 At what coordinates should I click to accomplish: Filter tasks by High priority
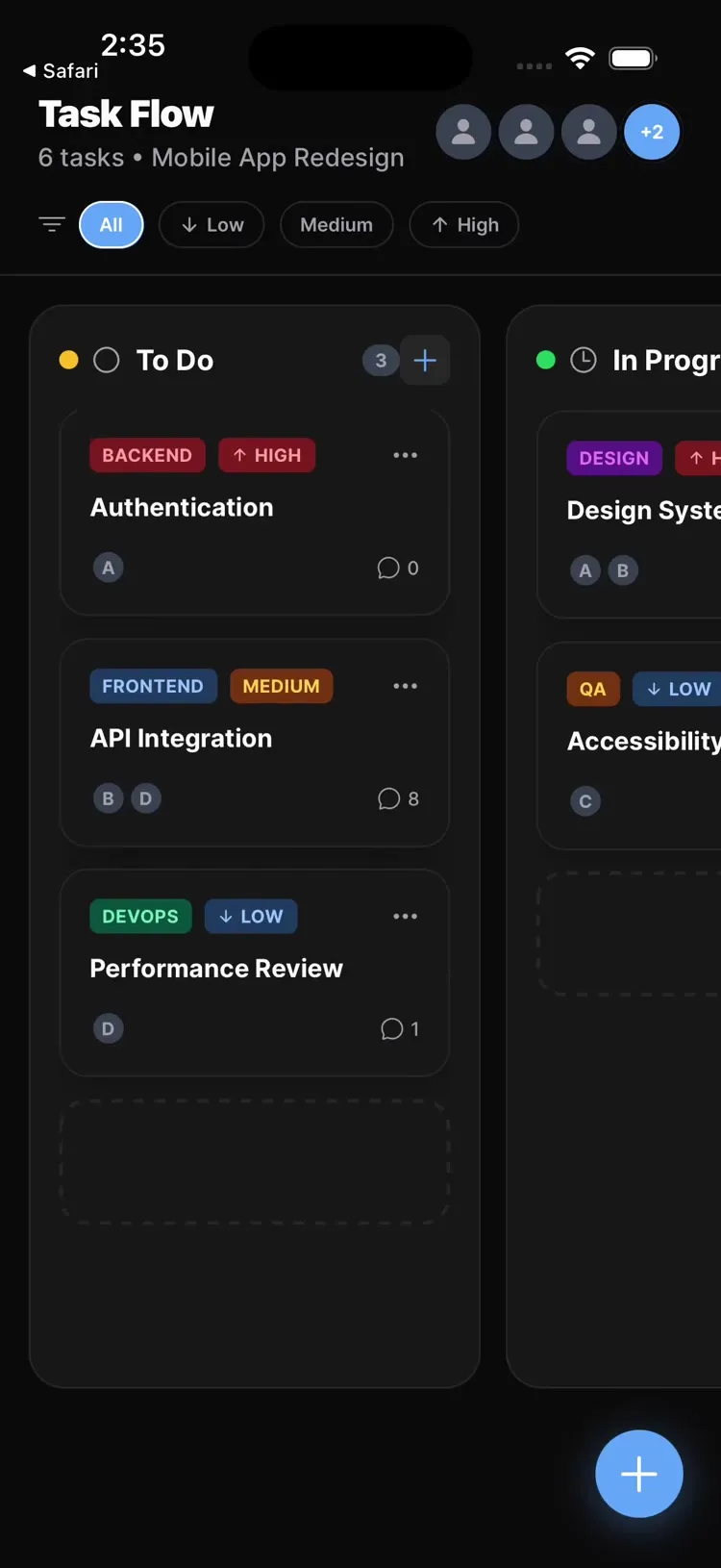click(x=464, y=225)
